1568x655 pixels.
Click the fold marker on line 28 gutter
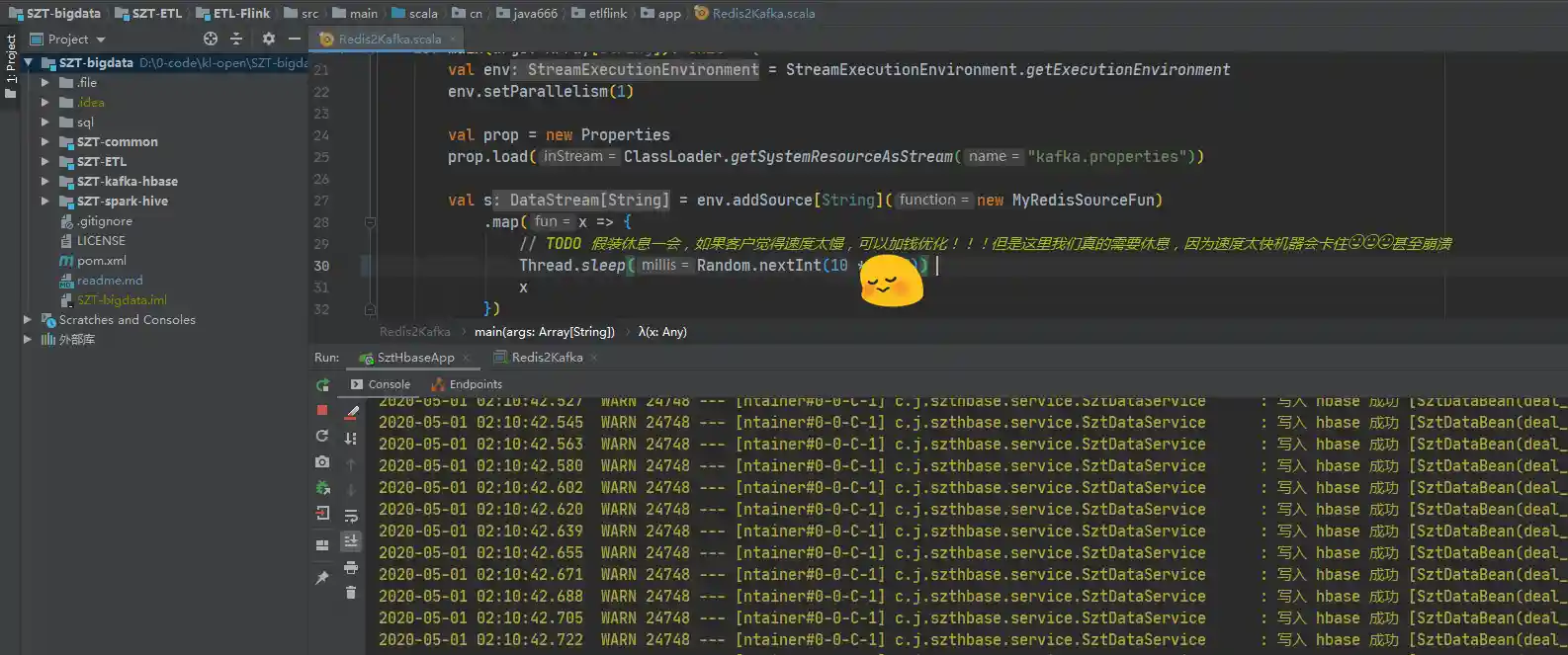pos(370,222)
